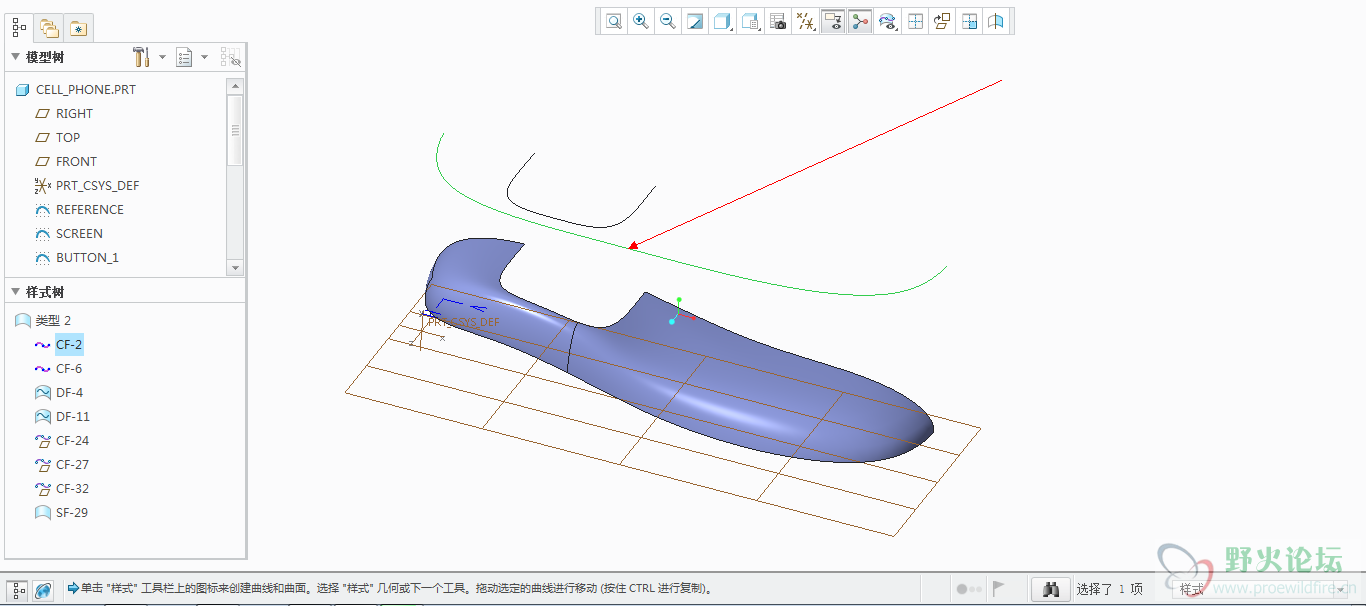Image resolution: width=1366 pixels, height=606 pixels.
Task: Open the datum display filters icon
Action: pos(805,21)
